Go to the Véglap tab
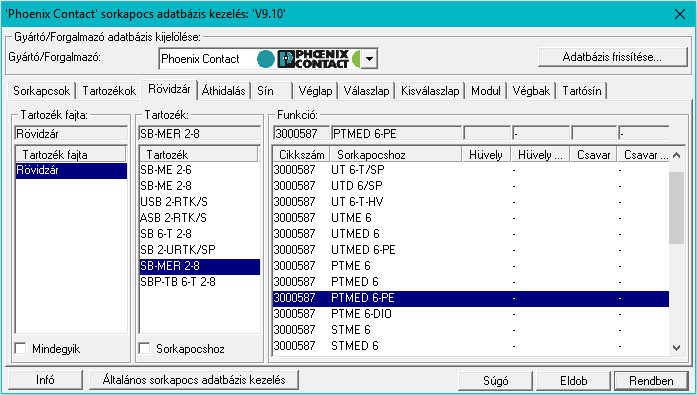Image resolution: width=697 pixels, height=395 pixels. (x=315, y=91)
